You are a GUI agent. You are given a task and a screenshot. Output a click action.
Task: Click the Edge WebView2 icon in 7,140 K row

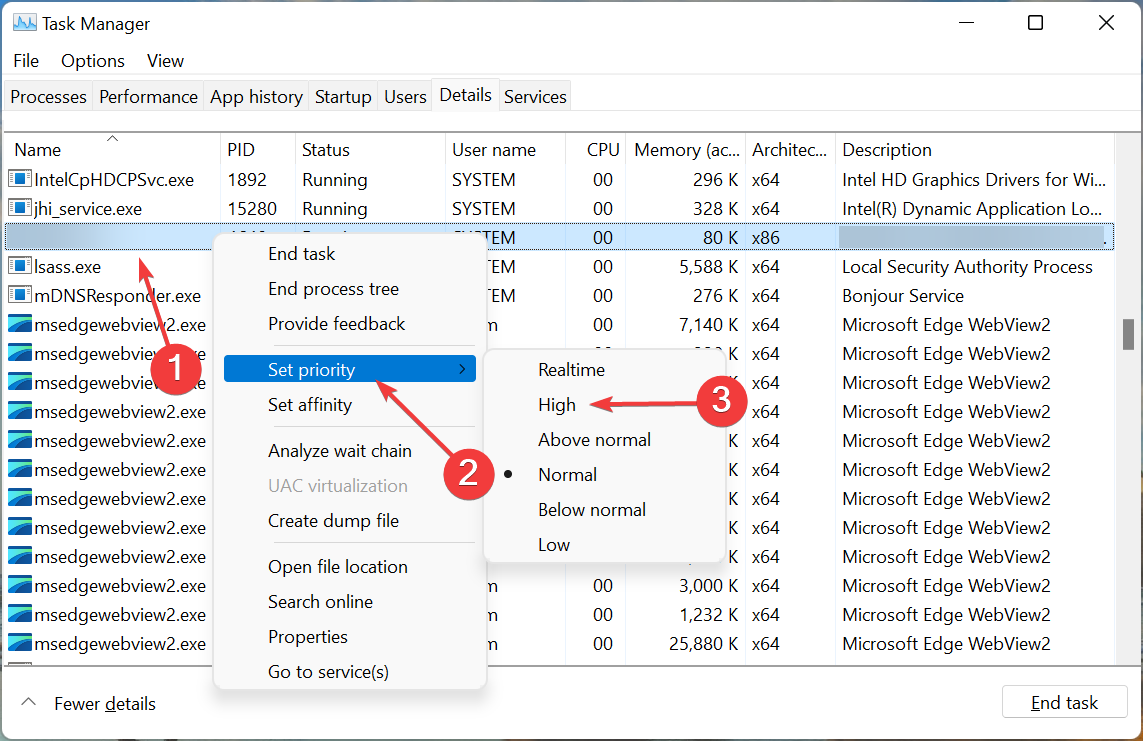point(20,324)
